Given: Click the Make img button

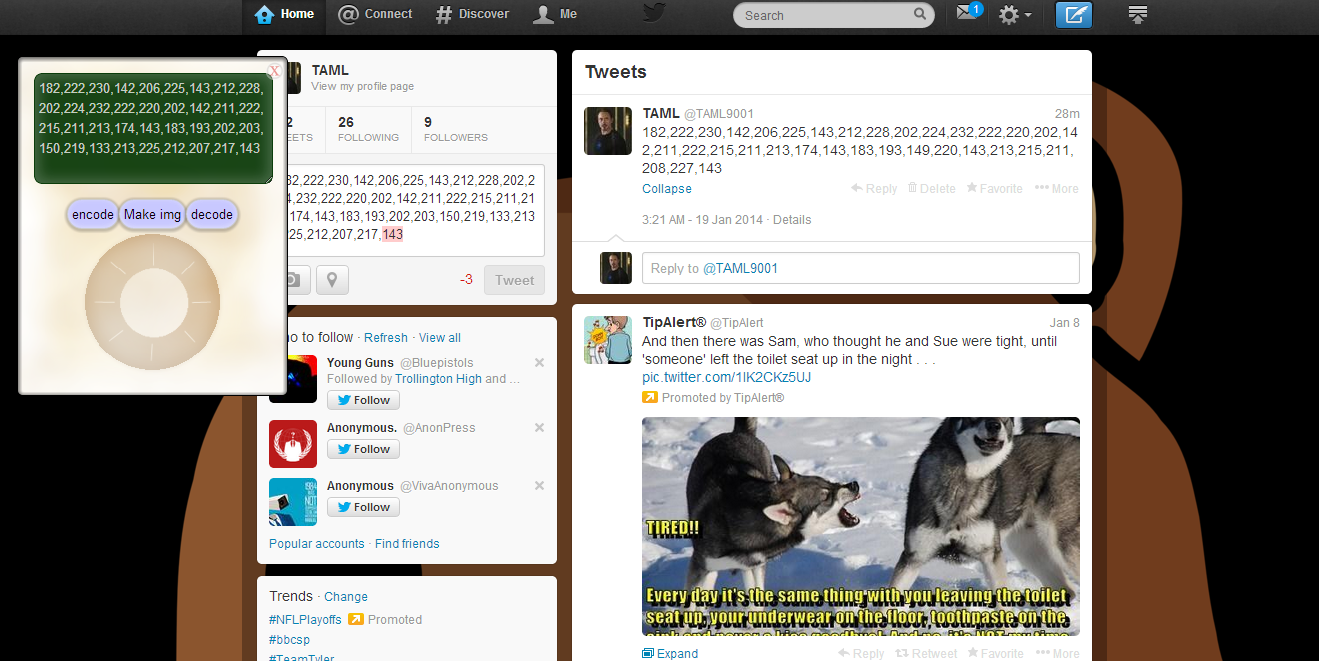Looking at the screenshot, I should (153, 214).
